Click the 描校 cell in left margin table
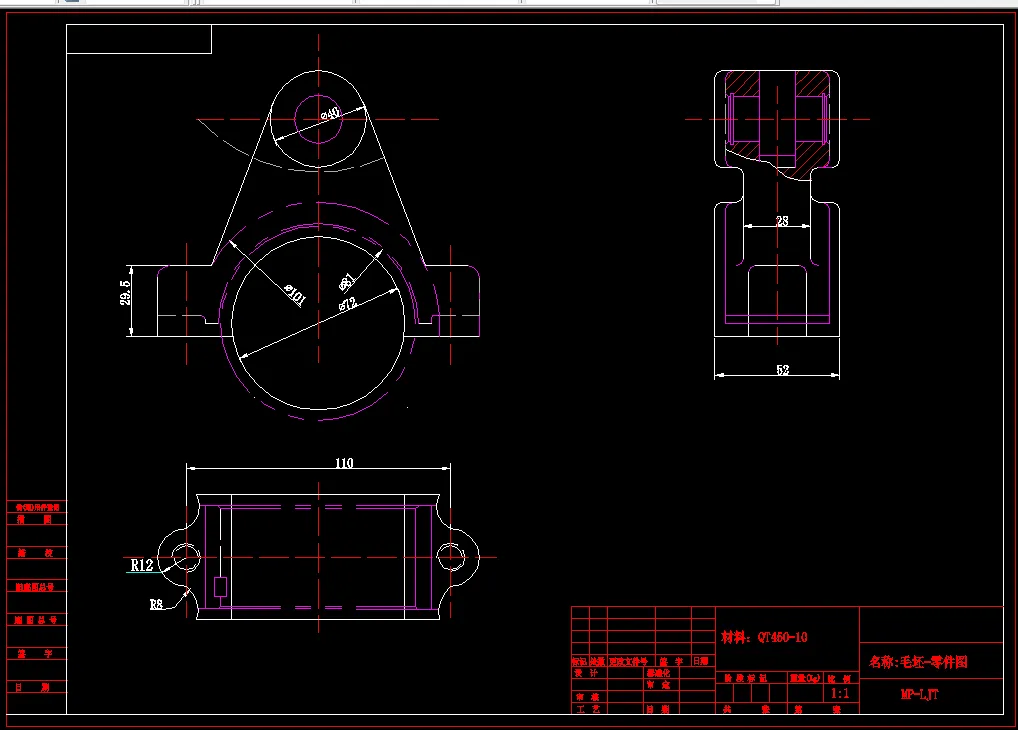The image size is (1018, 730). (35, 553)
